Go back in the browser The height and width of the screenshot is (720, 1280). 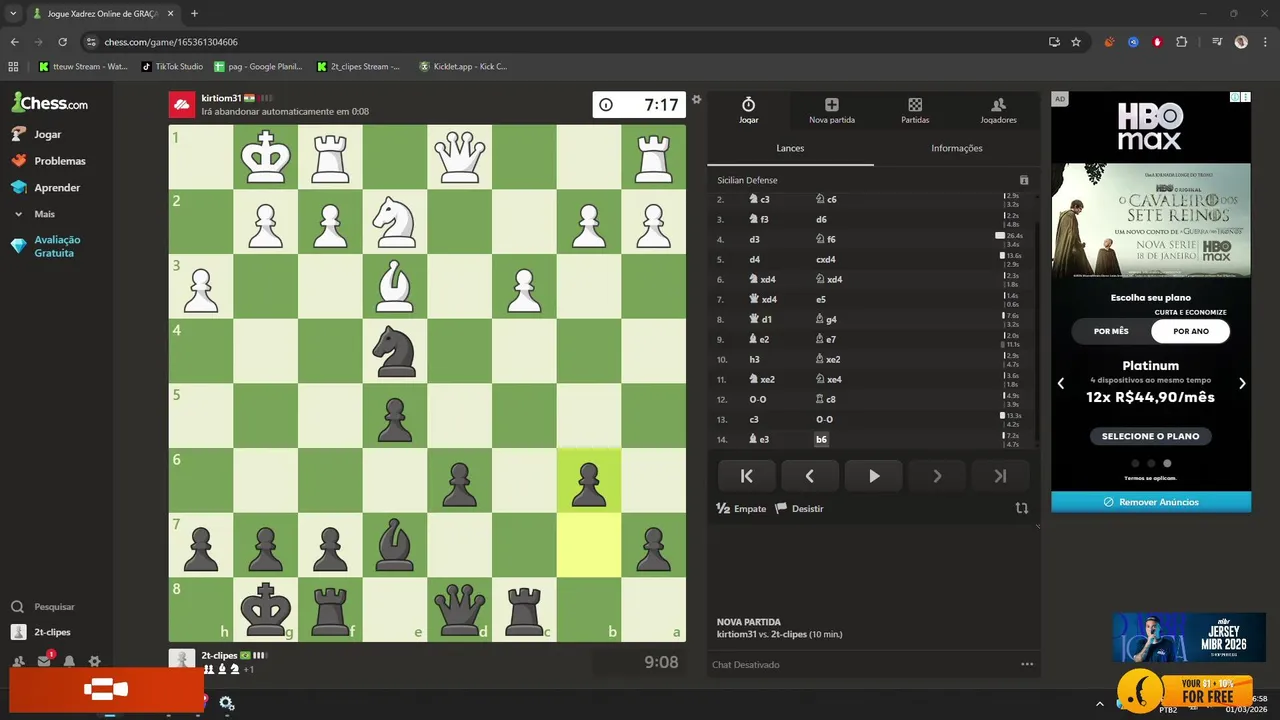coord(15,42)
